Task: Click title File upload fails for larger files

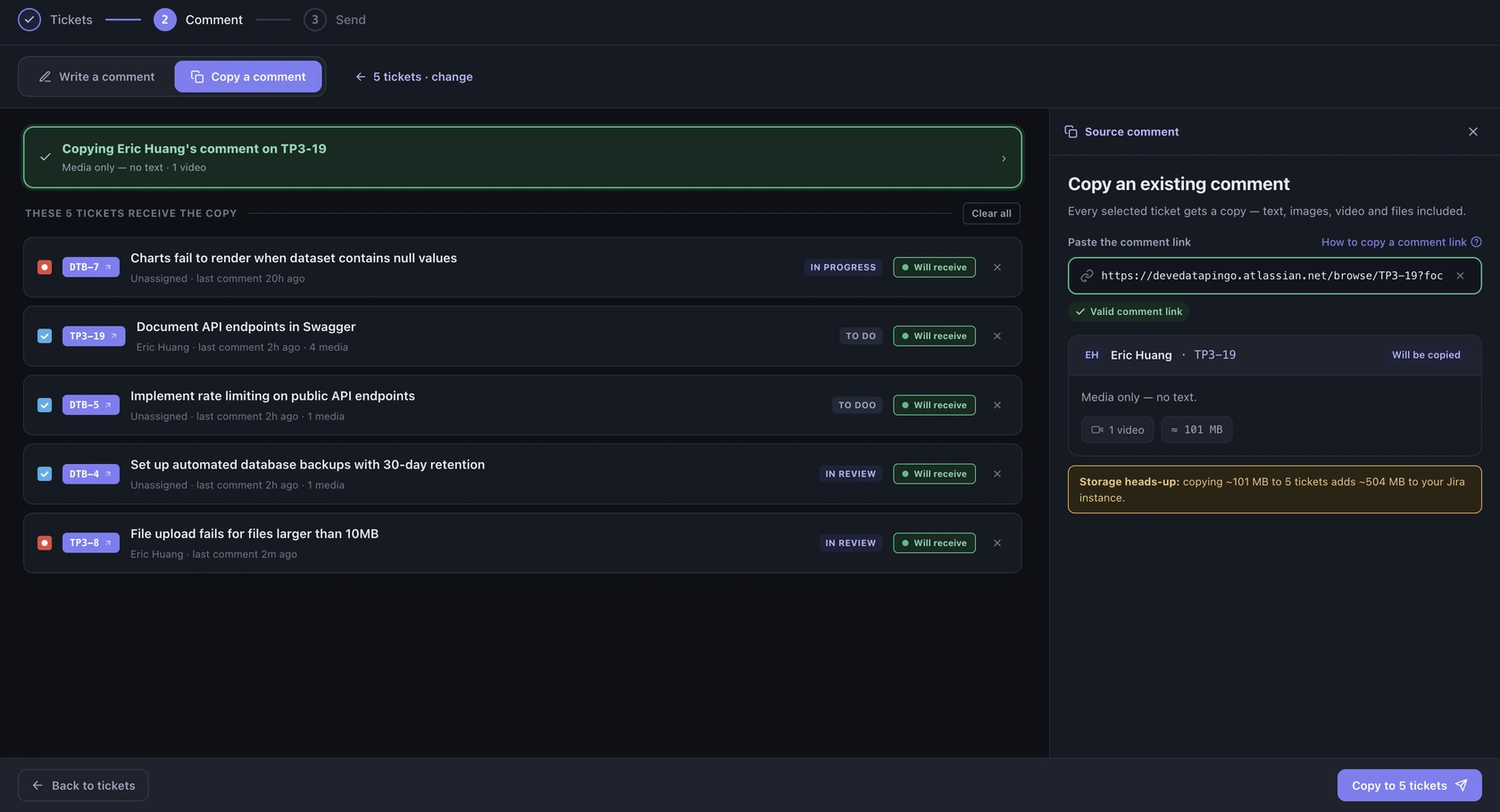Action: (254, 534)
